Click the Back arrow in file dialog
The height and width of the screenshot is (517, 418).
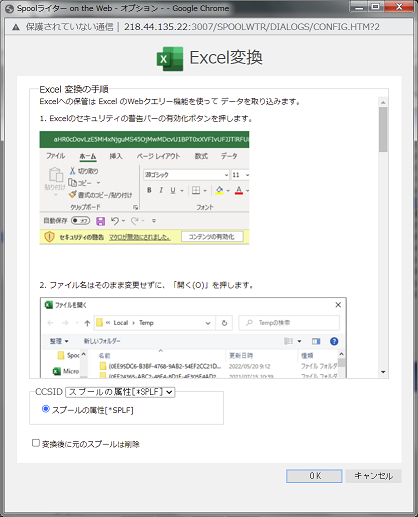coord(50,323)
